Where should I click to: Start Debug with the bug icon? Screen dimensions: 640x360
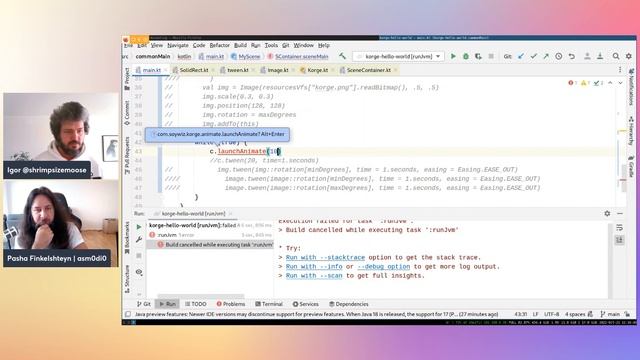(466, 56)
